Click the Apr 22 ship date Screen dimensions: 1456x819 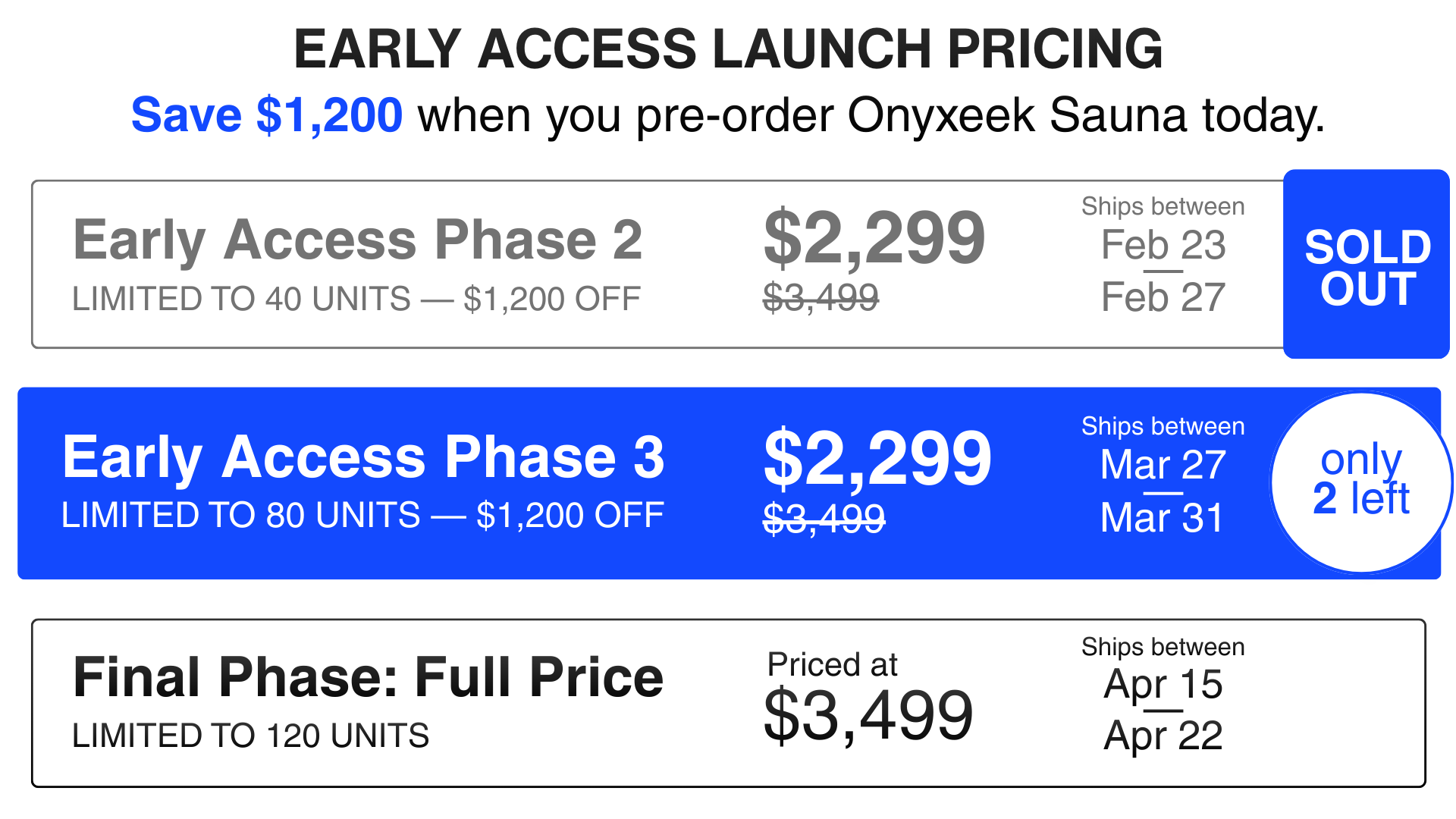(x=1163, y=736)
